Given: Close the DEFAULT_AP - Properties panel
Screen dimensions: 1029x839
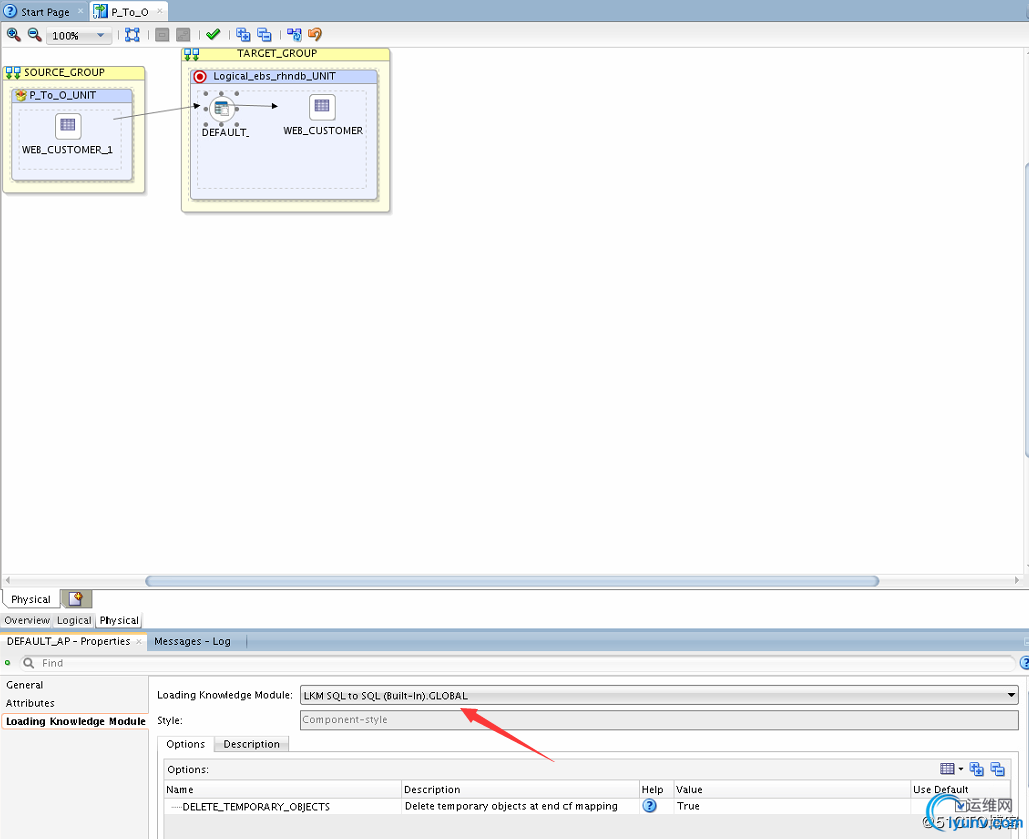Looking at the screenshot, I should click(139, 641).
